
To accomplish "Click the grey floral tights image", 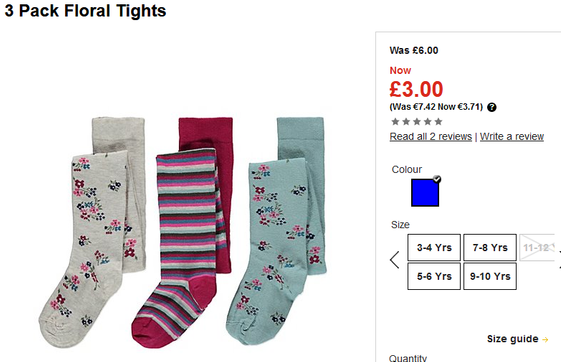I will [92, 233].
